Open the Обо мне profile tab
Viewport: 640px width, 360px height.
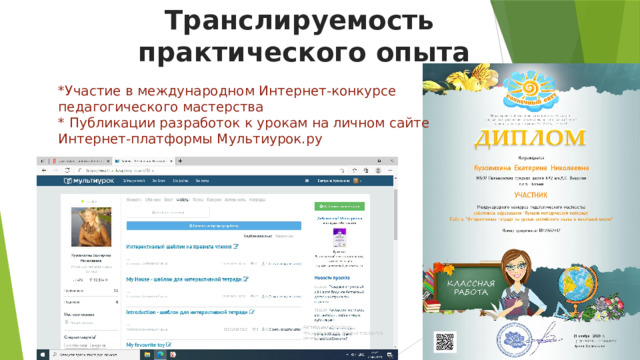click(x=153, y=200)
